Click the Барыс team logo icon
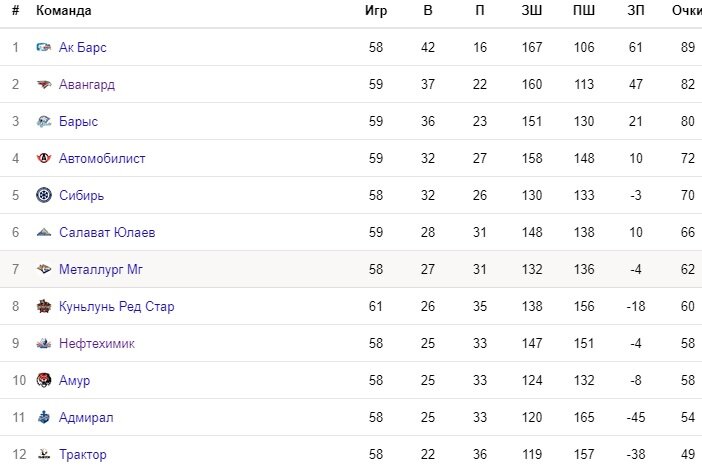Image resolution: width=702 pixels, height=468 pixels. 43,121
